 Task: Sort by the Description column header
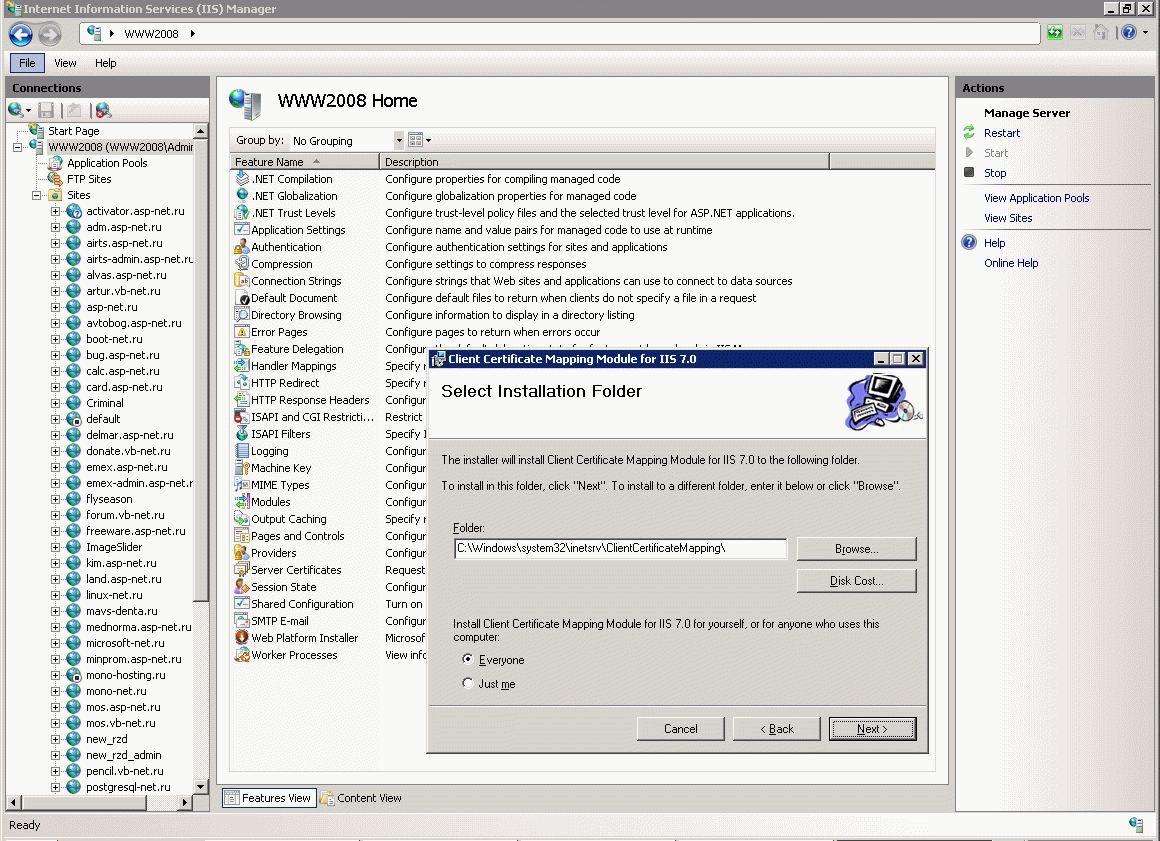pyautogui.click(x=604, y=161)
